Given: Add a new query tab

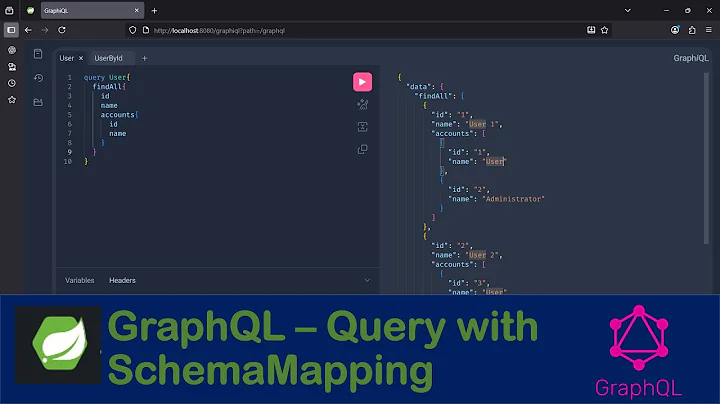Looking at the screenshot, I should [144, 58].
